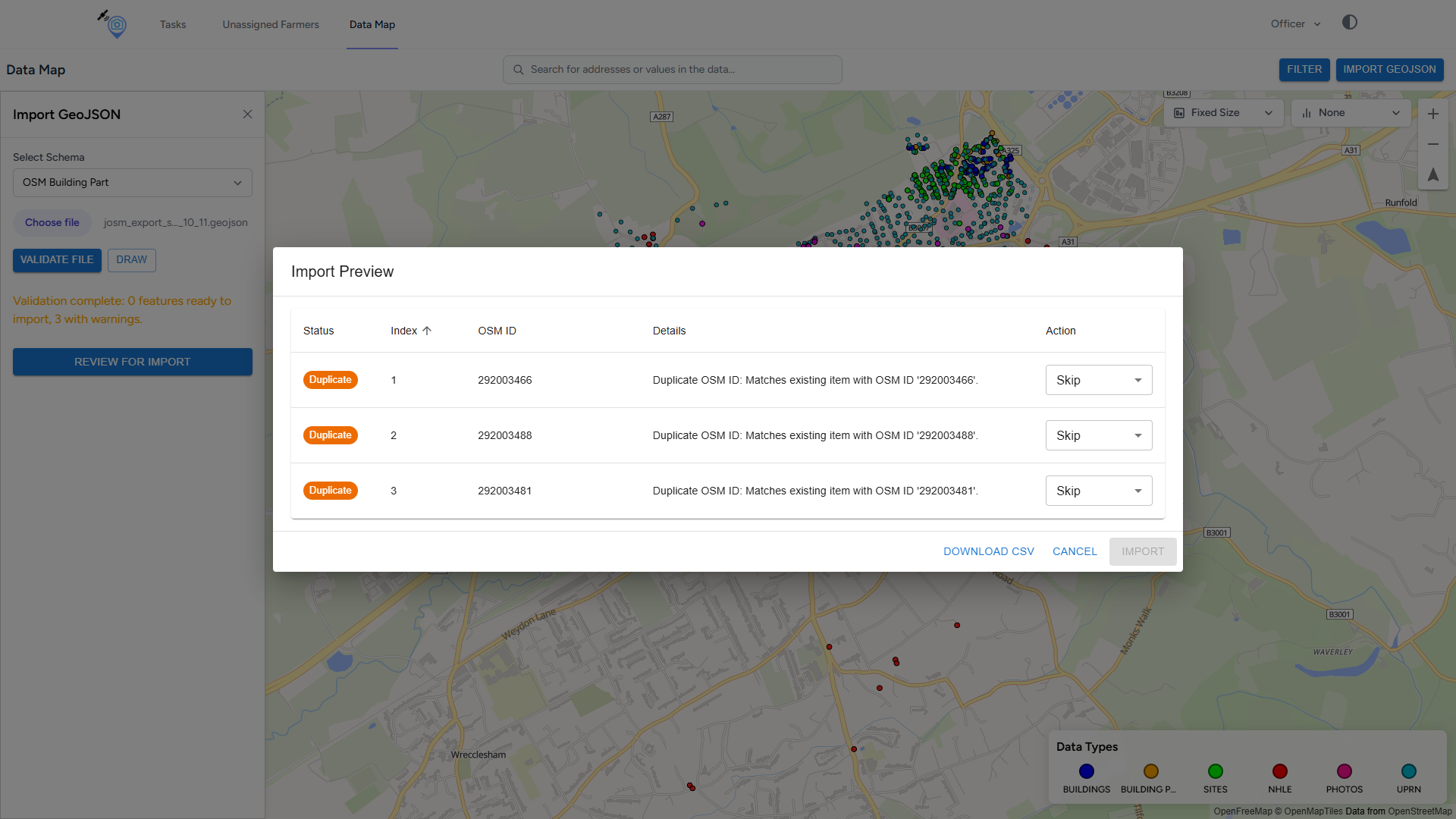Open Action dropdown for OSM ID 292003466
Image resolution: width=1456 pixels, height=819 pixels.
[x=1098, y=380]
